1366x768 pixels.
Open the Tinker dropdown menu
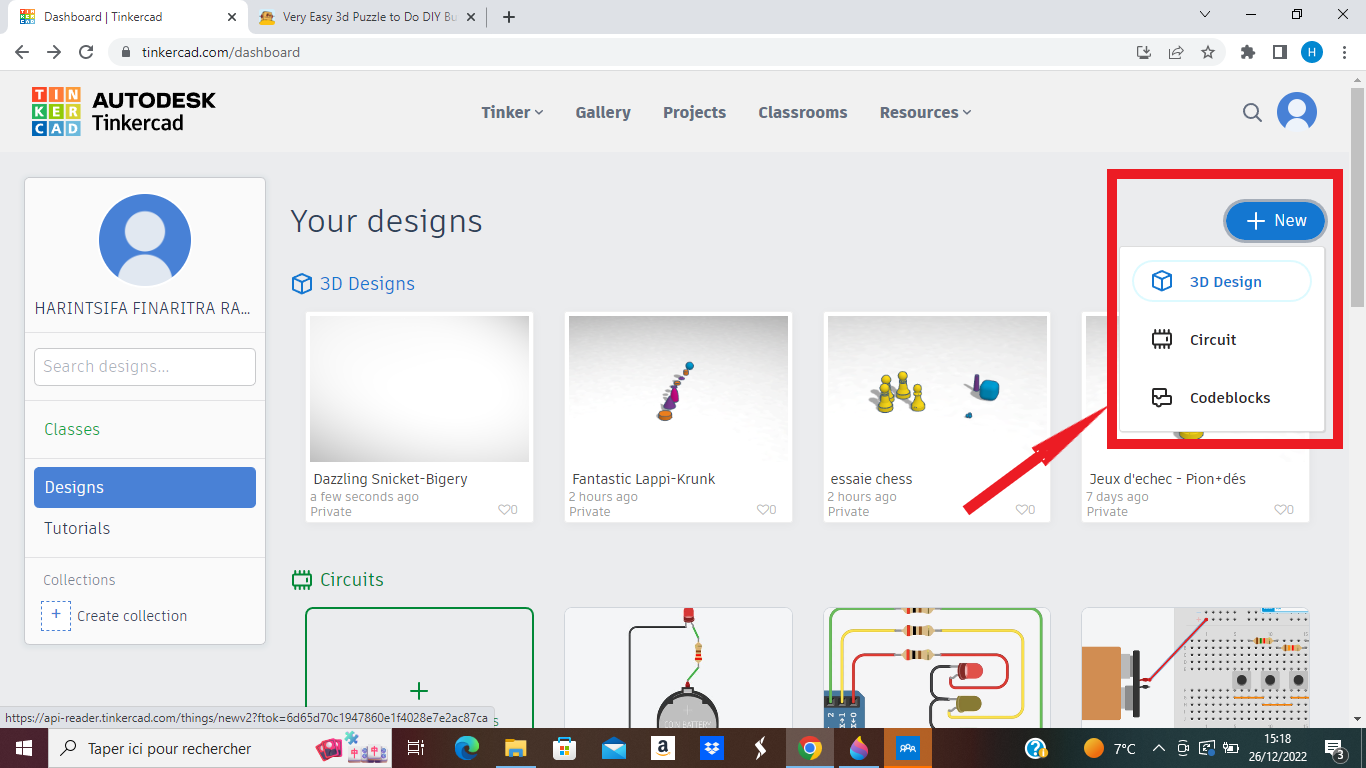tap(512, 112)
